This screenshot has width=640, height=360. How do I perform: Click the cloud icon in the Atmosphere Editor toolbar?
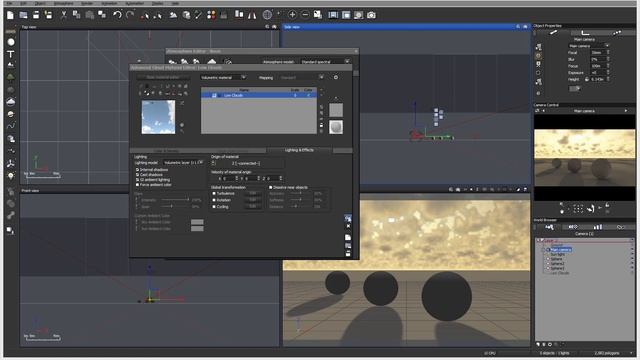[211, 62]
